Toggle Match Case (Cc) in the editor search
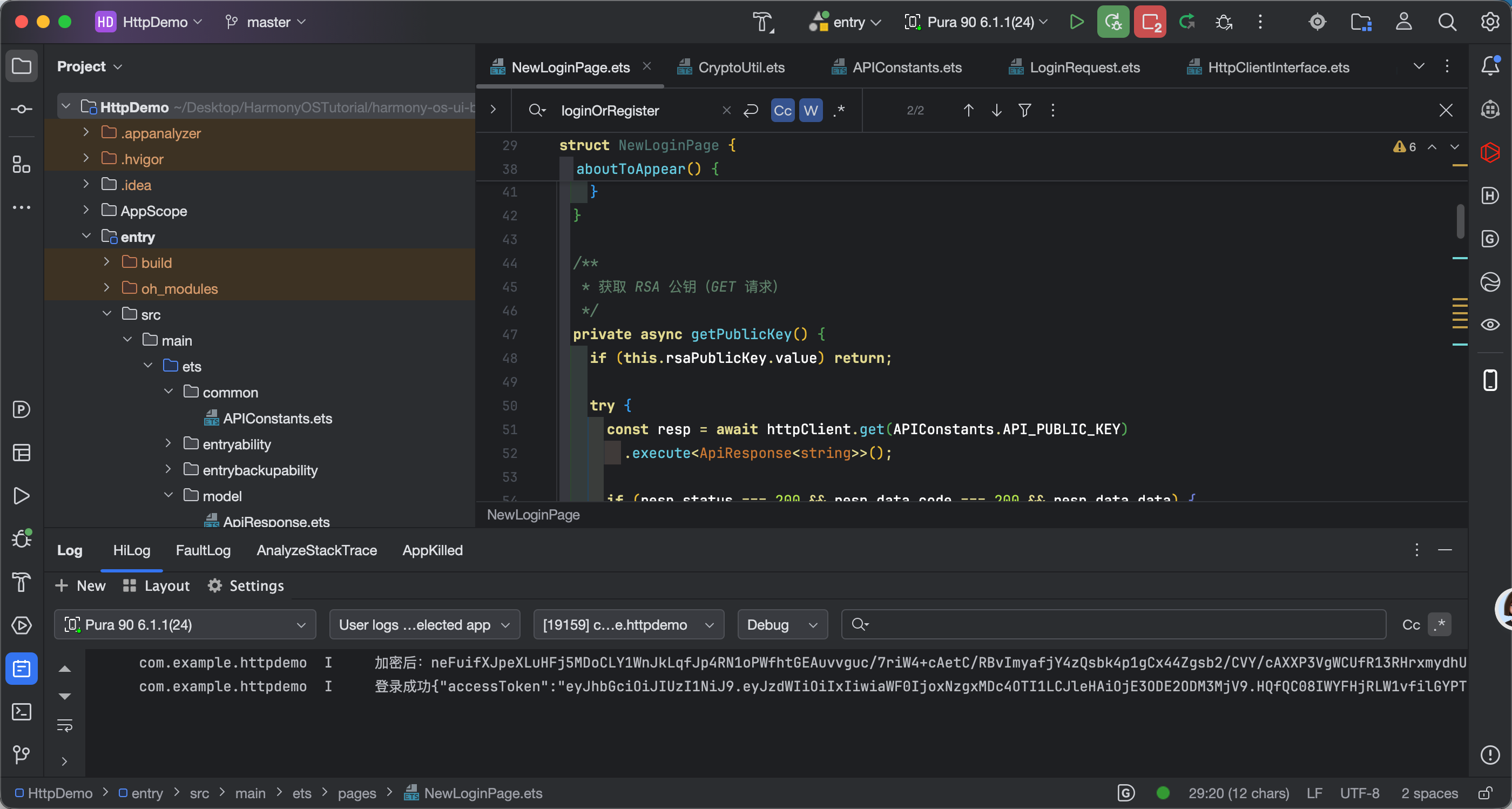1512x809 pixels. tap(782, 110)
